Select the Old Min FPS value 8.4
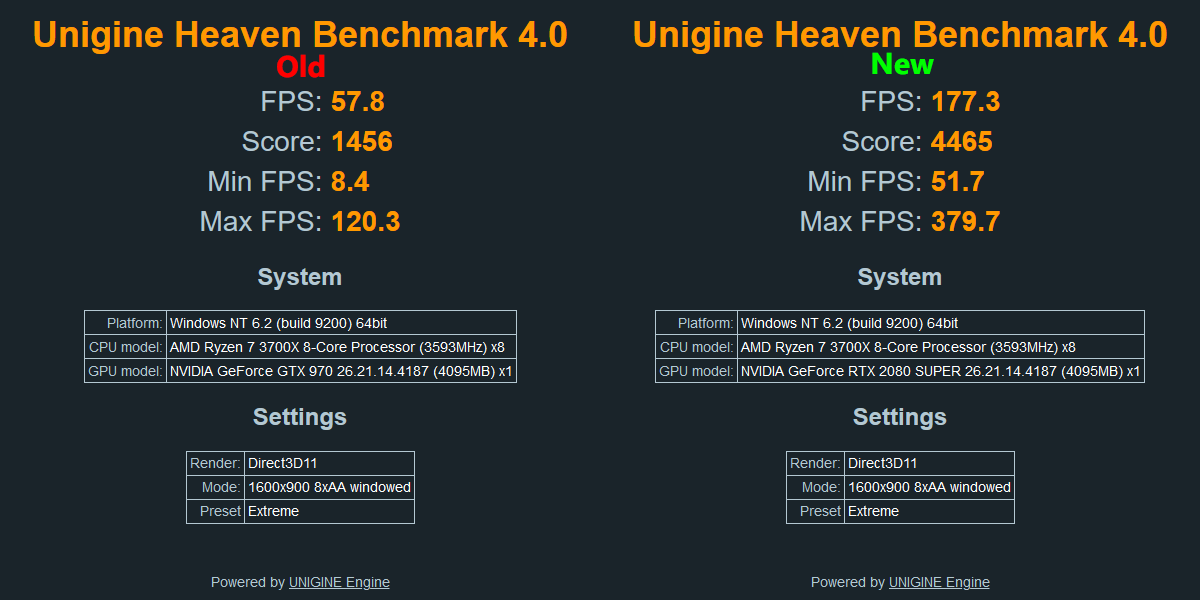This screenshot has width=1200, height=600. click(x=351, y=182)
